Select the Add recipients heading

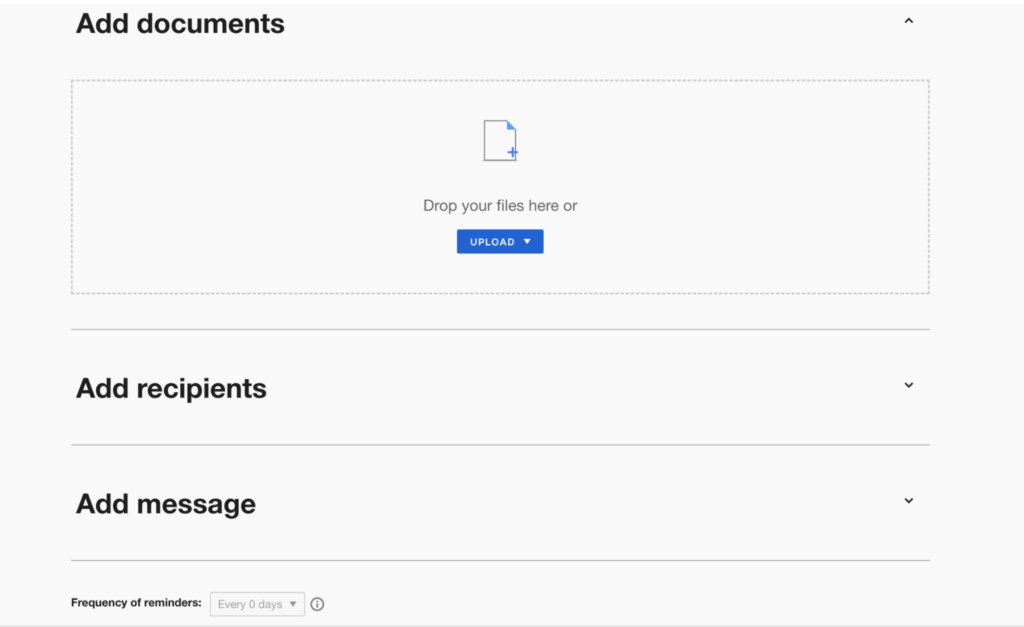point(170,388)
